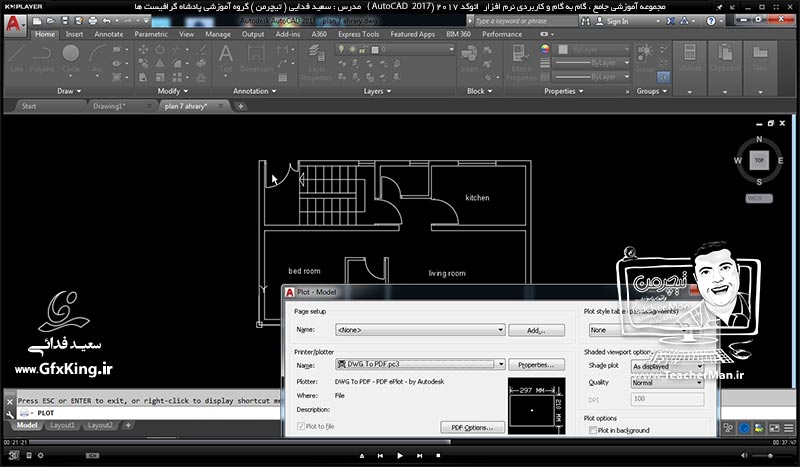Toggle Plot in background checkbox
Viewport: 800px width, 467px height.
(593, 430)
